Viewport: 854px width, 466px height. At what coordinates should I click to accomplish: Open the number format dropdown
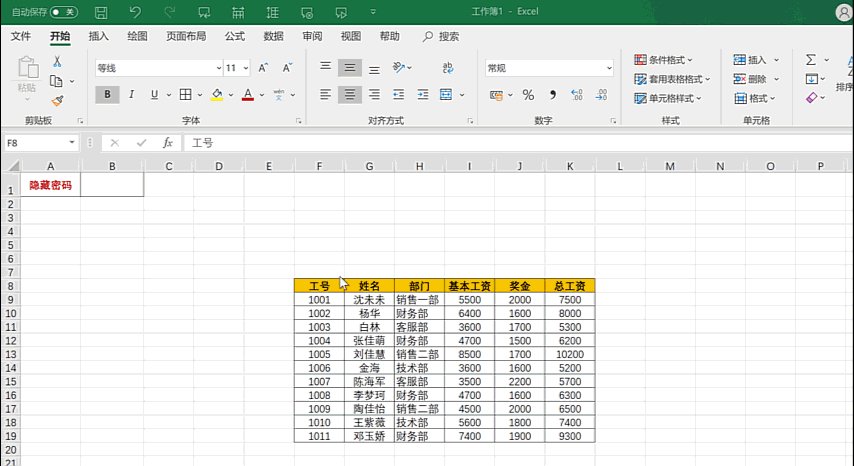tap(609, 68)
